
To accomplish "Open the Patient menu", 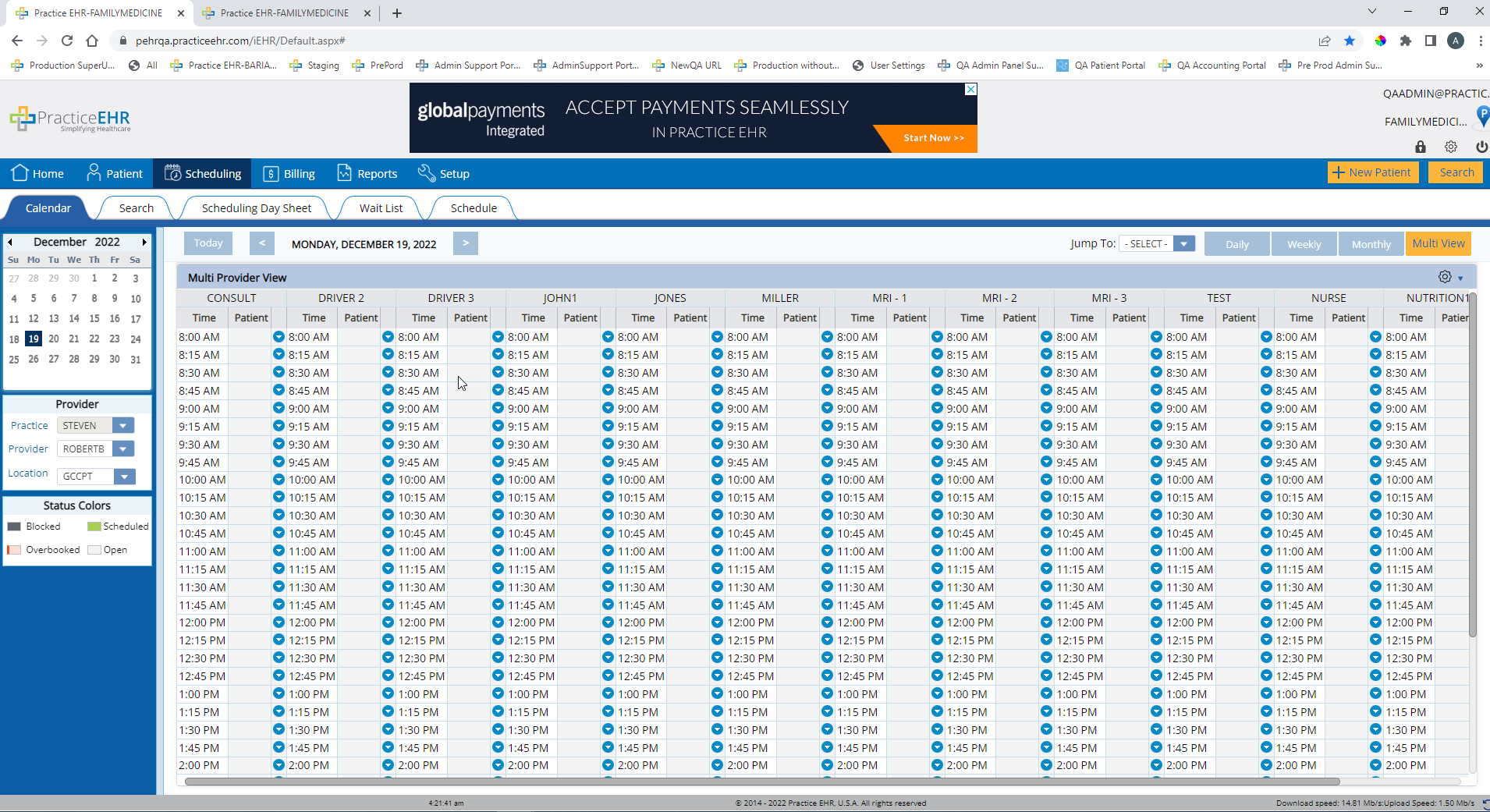I will pyautogui.click(x=115, y=173).
